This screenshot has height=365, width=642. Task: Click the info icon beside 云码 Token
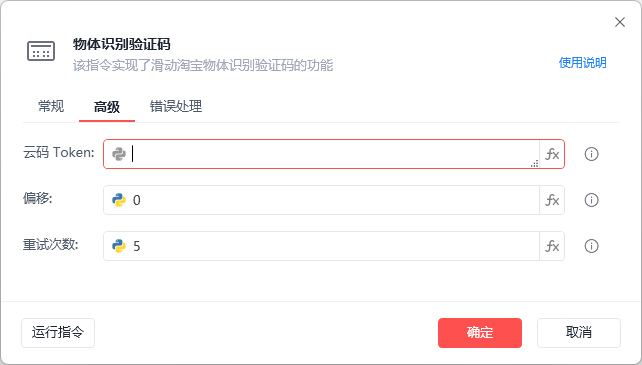tap(591, 154)
